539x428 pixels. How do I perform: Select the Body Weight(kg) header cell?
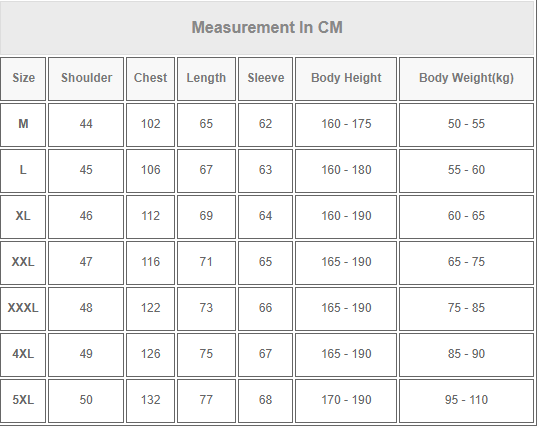[x=466, y=79]
